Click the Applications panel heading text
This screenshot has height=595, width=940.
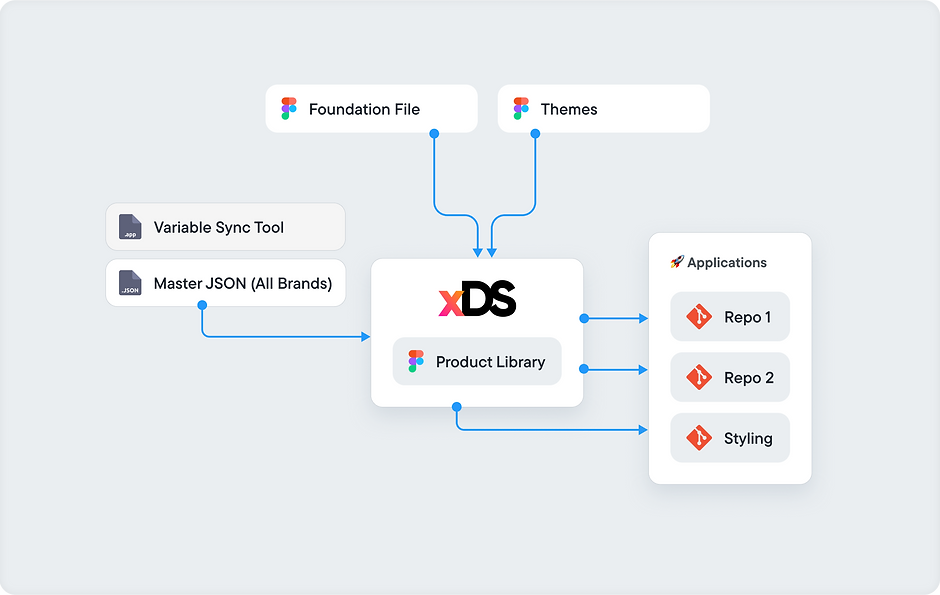(727, 262)
